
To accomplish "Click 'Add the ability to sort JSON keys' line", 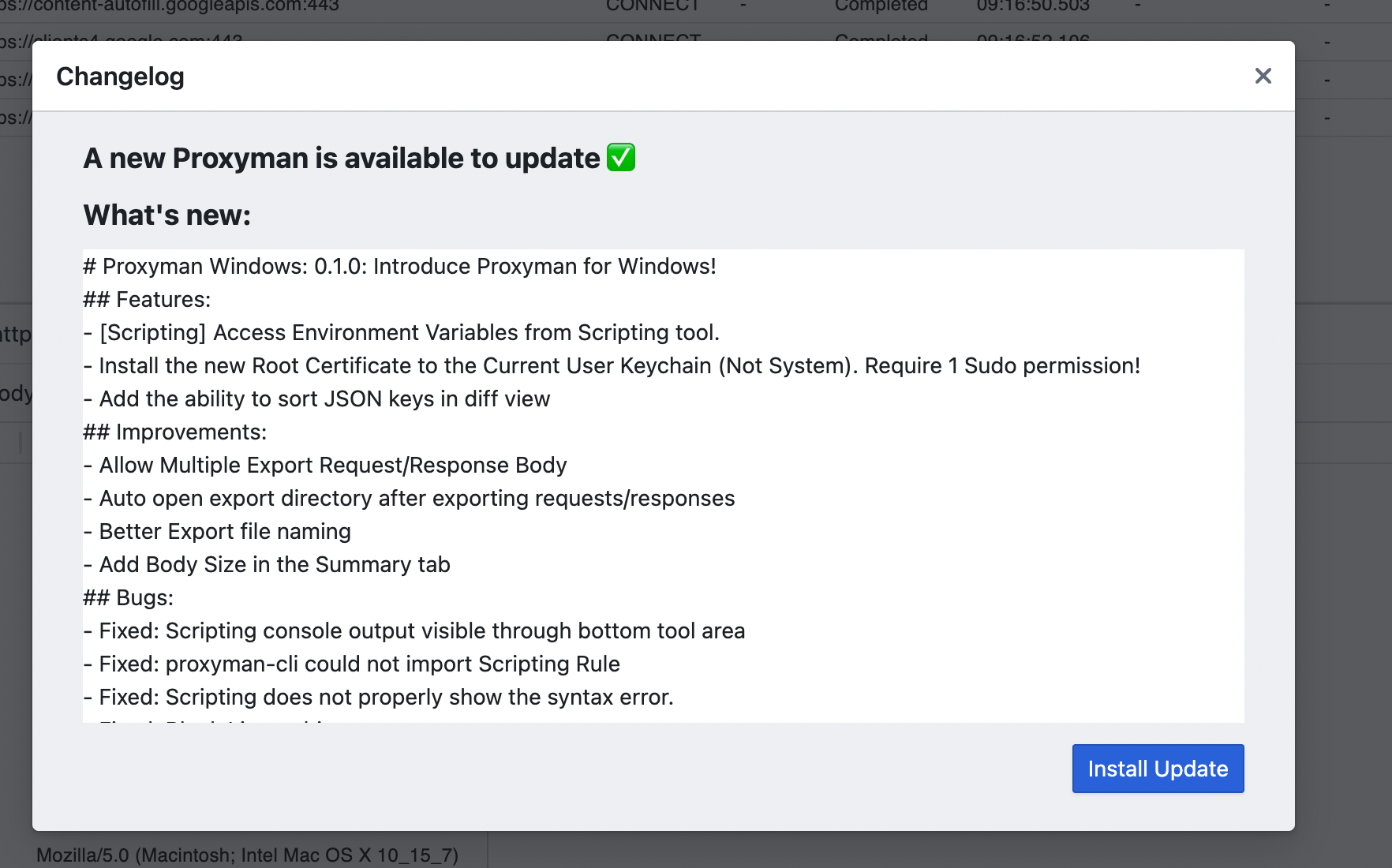I will [316, 398].
